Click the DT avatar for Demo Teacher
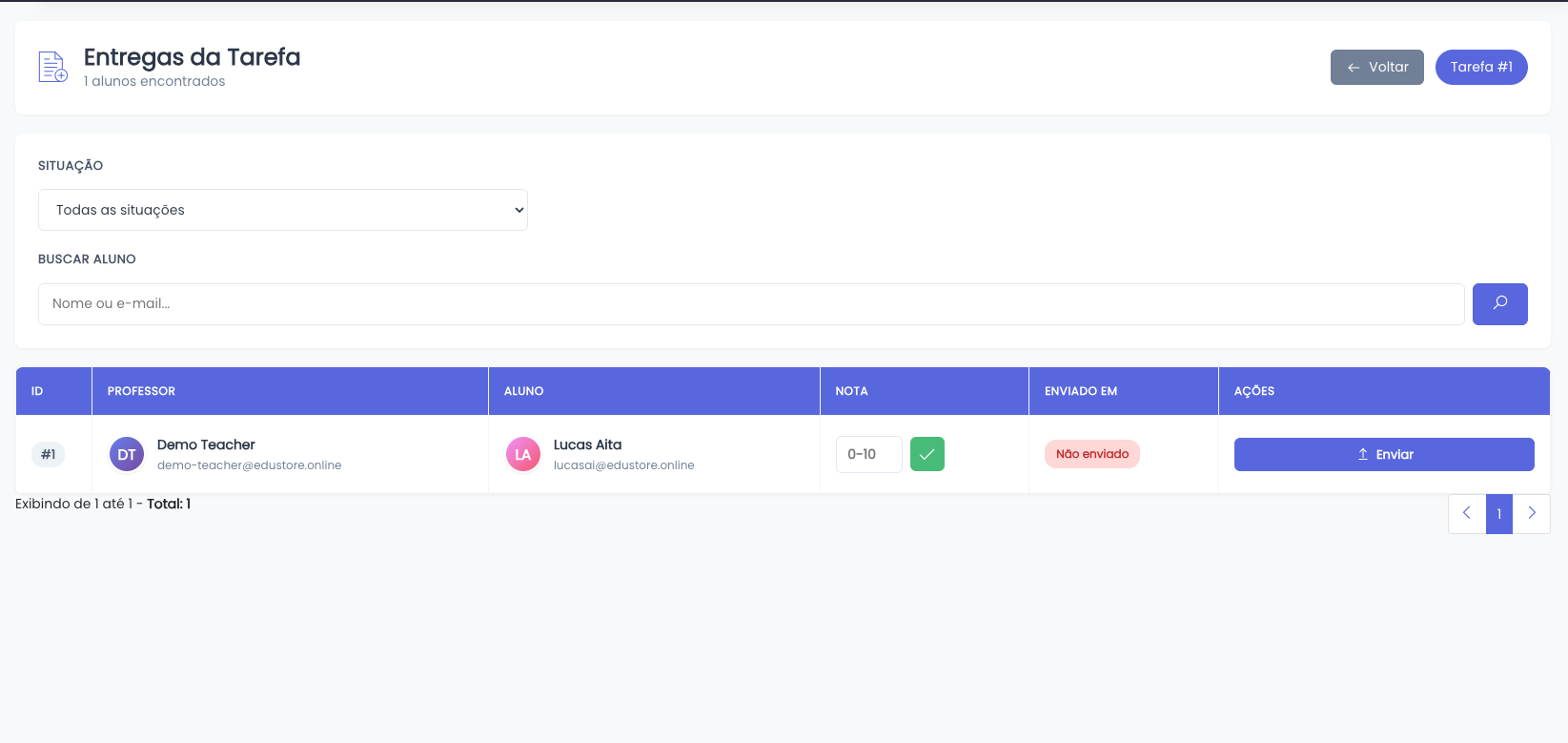Viewport: 1568px width, 743px height. coord(127,455)
